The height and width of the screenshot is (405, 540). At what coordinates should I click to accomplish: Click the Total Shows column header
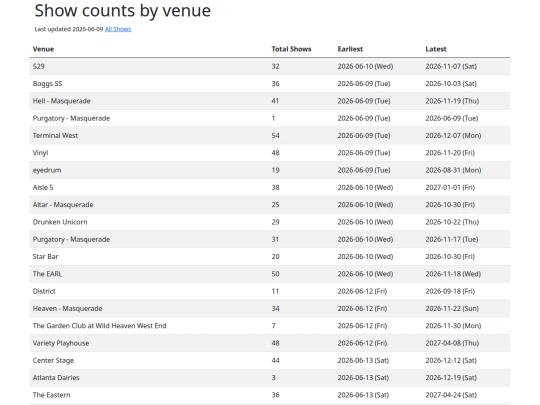click(x=291, y=49)
